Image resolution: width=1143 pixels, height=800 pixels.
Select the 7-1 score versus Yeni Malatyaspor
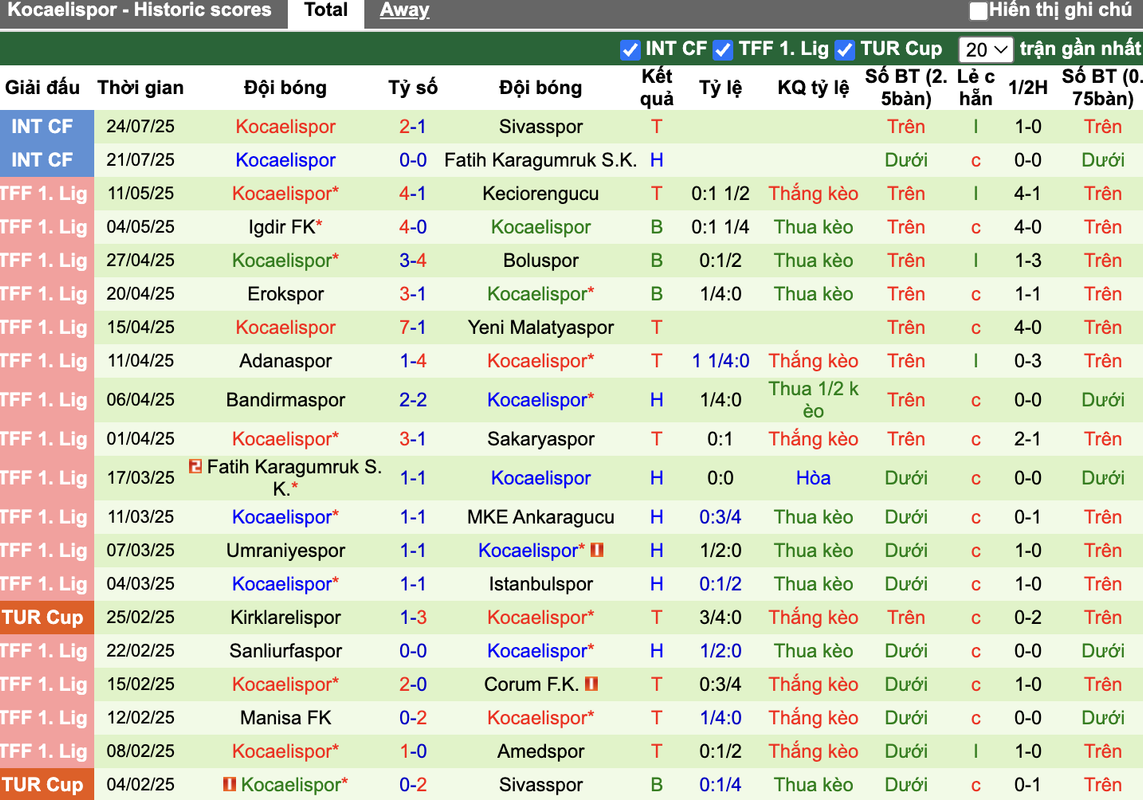point(413,327)
